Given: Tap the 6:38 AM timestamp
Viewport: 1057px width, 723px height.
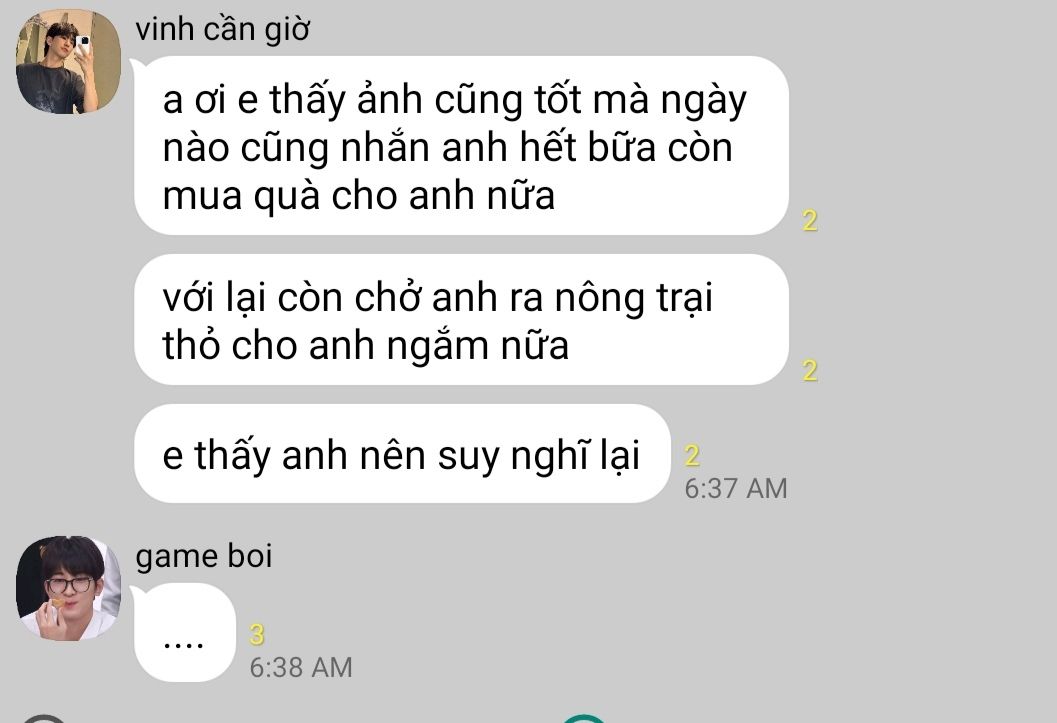Looking at the screenshot, I should 301,668.
